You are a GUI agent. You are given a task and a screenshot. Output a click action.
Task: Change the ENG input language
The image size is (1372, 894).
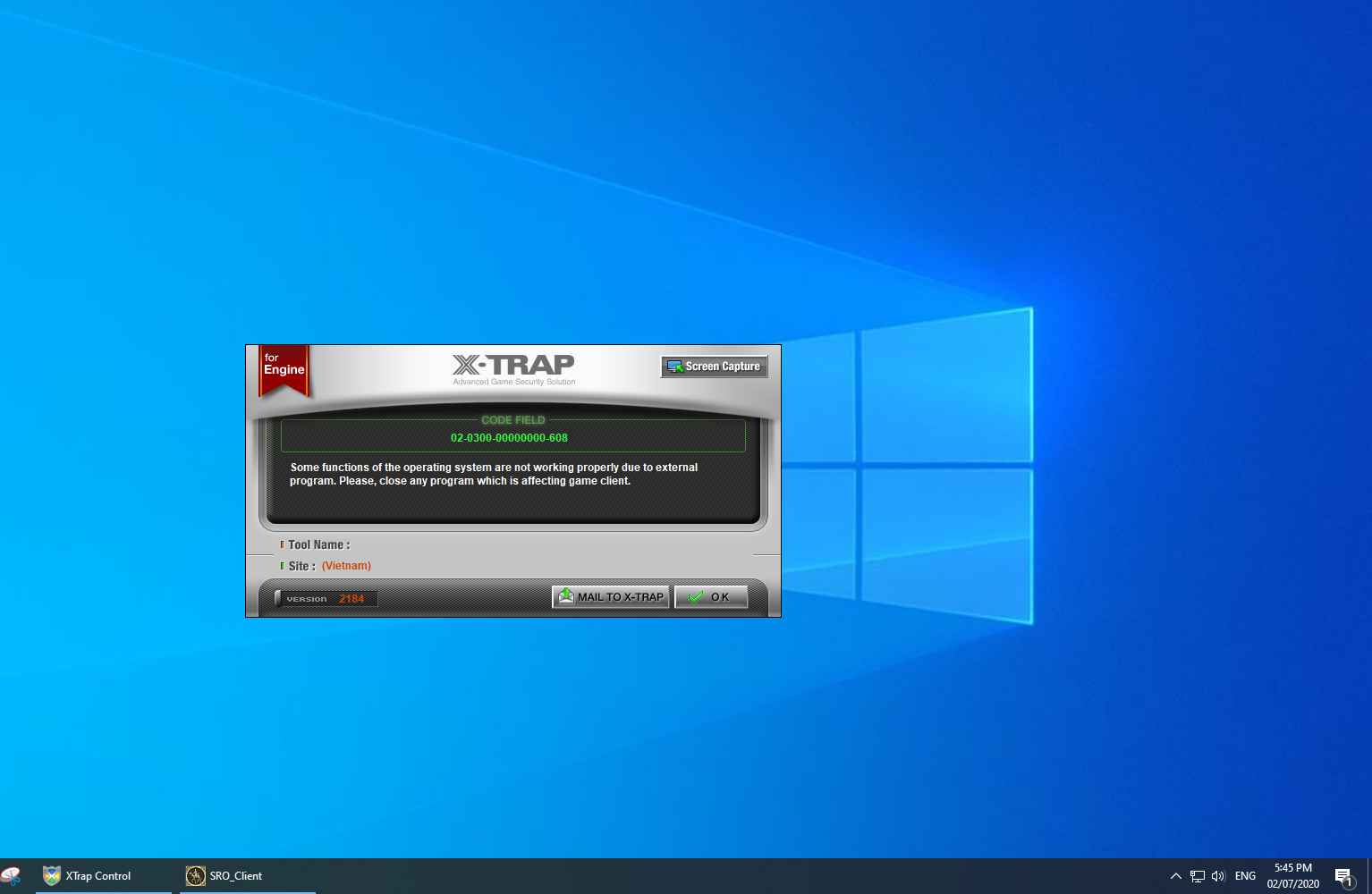(1245, 876)
